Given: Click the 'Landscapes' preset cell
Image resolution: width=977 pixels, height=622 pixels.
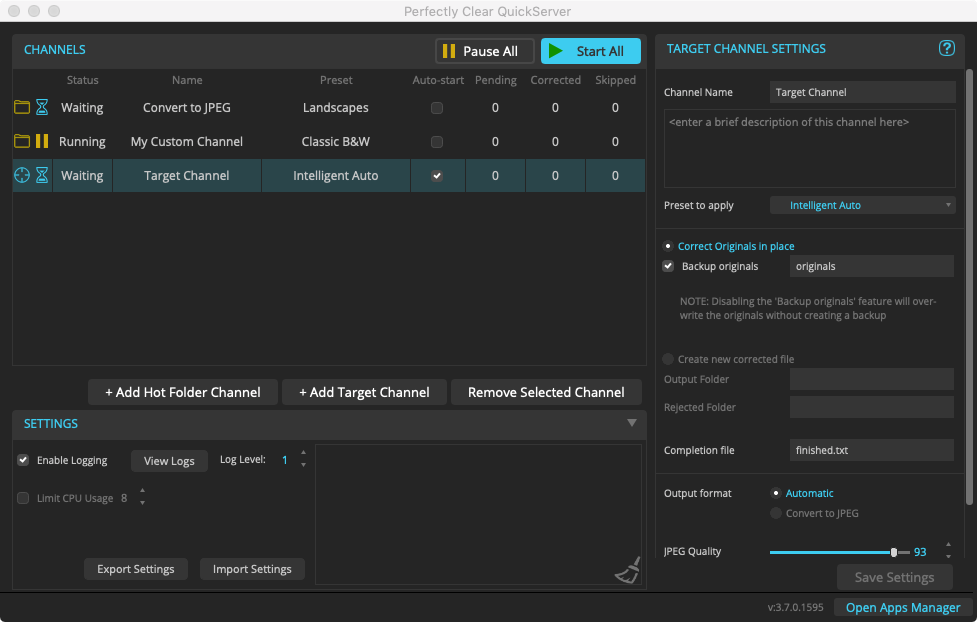Looking at the screenshot, I should pyautogui.click(x=336, y=108).
